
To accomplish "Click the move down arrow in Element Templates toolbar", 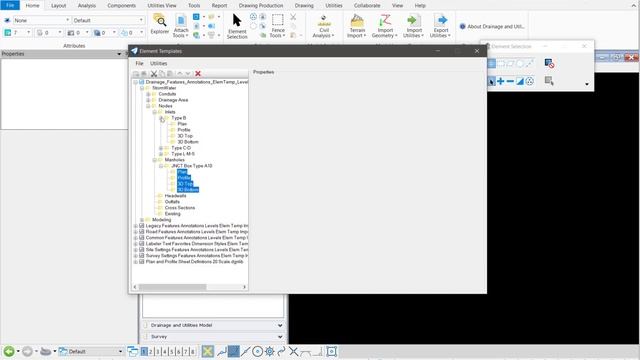I will click(x=188, y=73).
